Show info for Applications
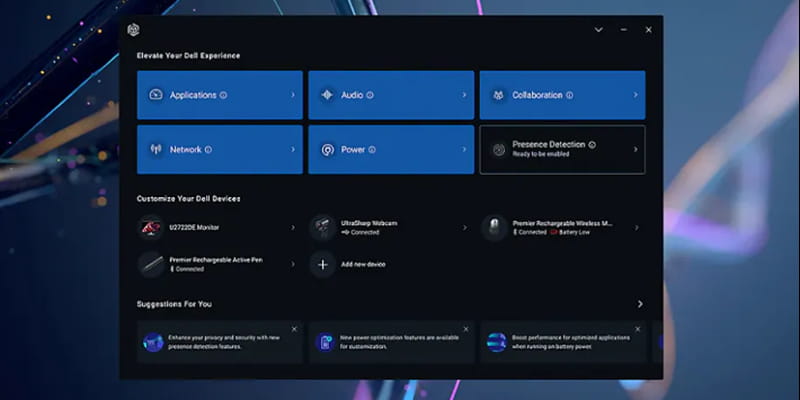 tap(223, 95)
